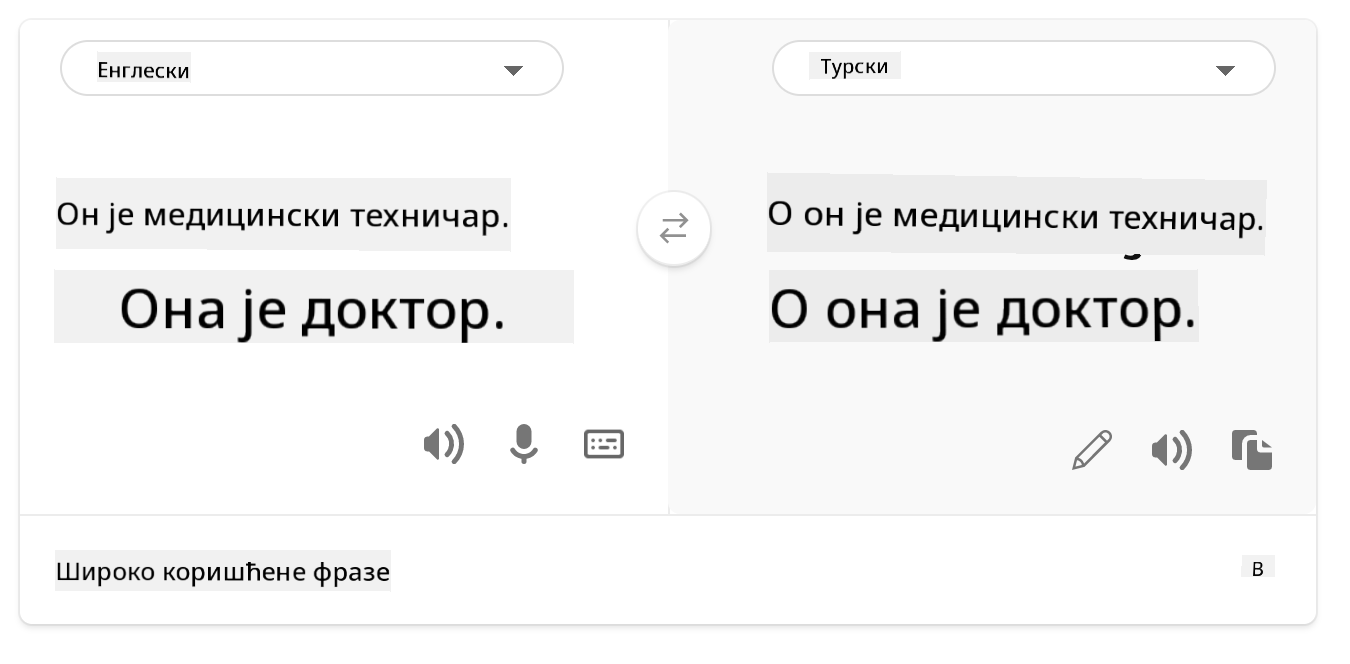This screenshot has height=664, width=1350.
Task: Expand target language list arrow
Action: pyautogui.click(x=1224, y=70)
